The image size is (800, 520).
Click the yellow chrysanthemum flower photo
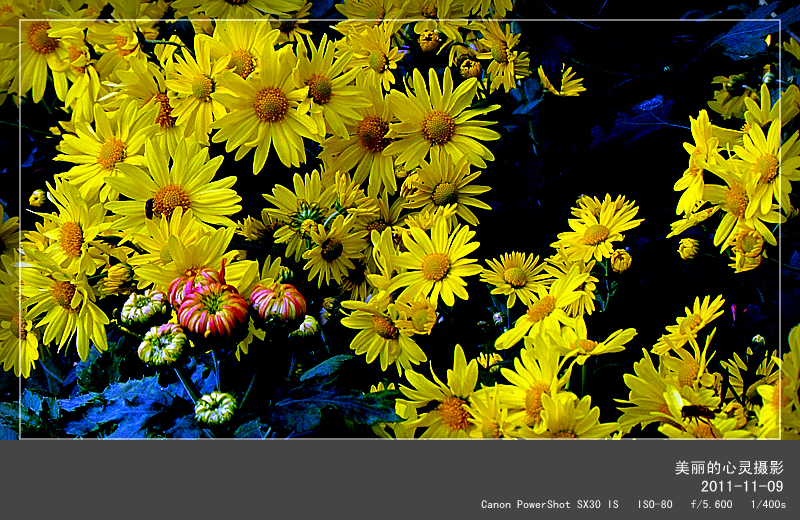click(x=400, y=219)
